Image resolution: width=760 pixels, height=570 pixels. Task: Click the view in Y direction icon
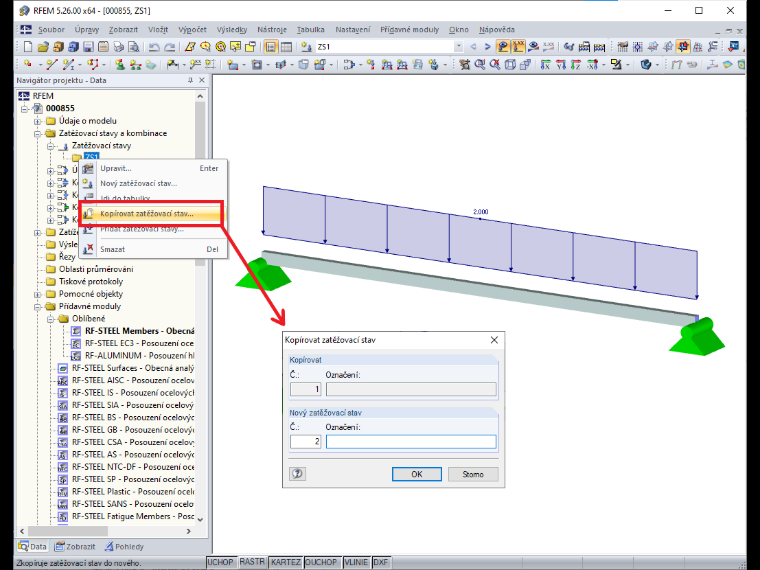pyautogui.click(x=561, y=64)
